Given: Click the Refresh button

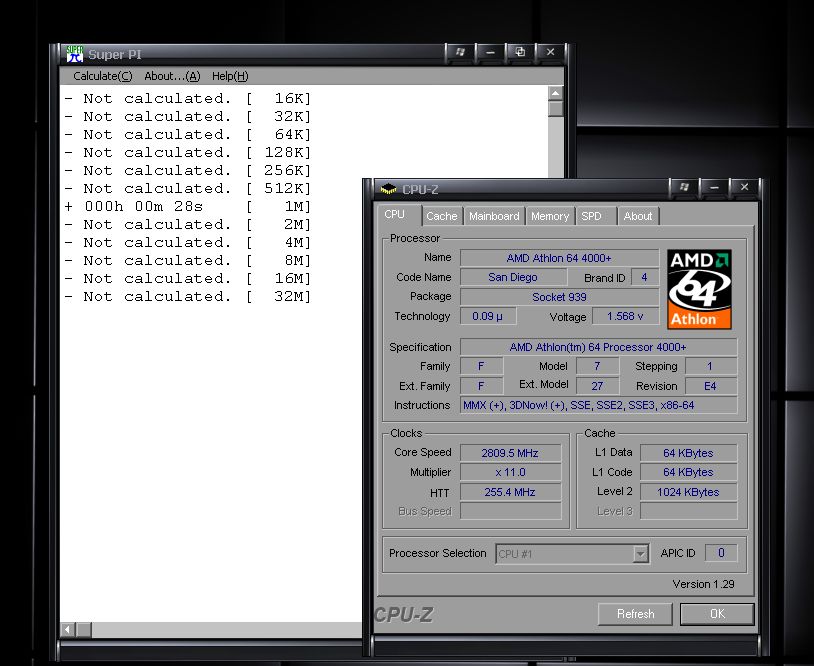Looking at the screenshot, I should coord(635,614).
